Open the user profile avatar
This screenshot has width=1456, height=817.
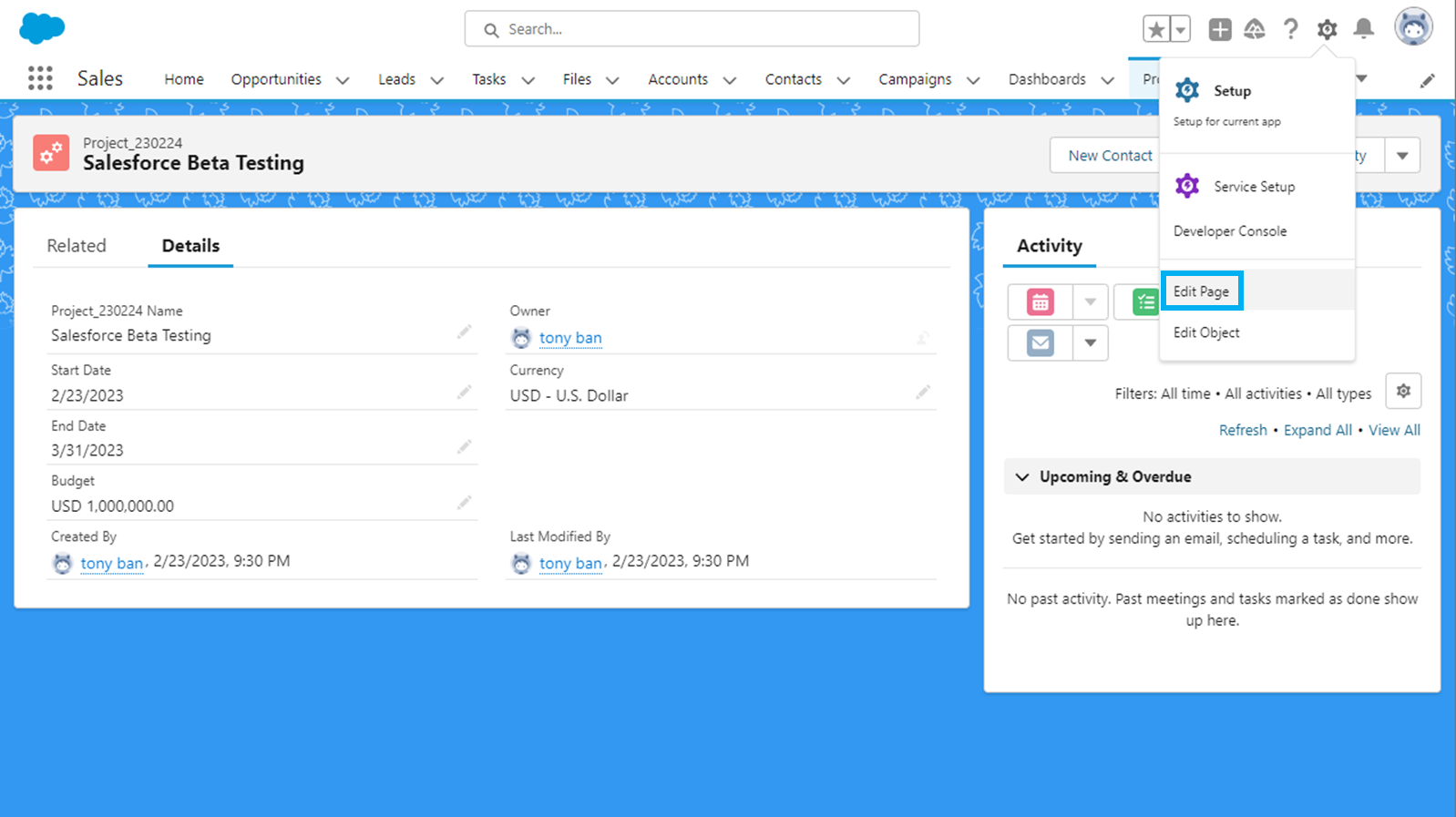1413,27
